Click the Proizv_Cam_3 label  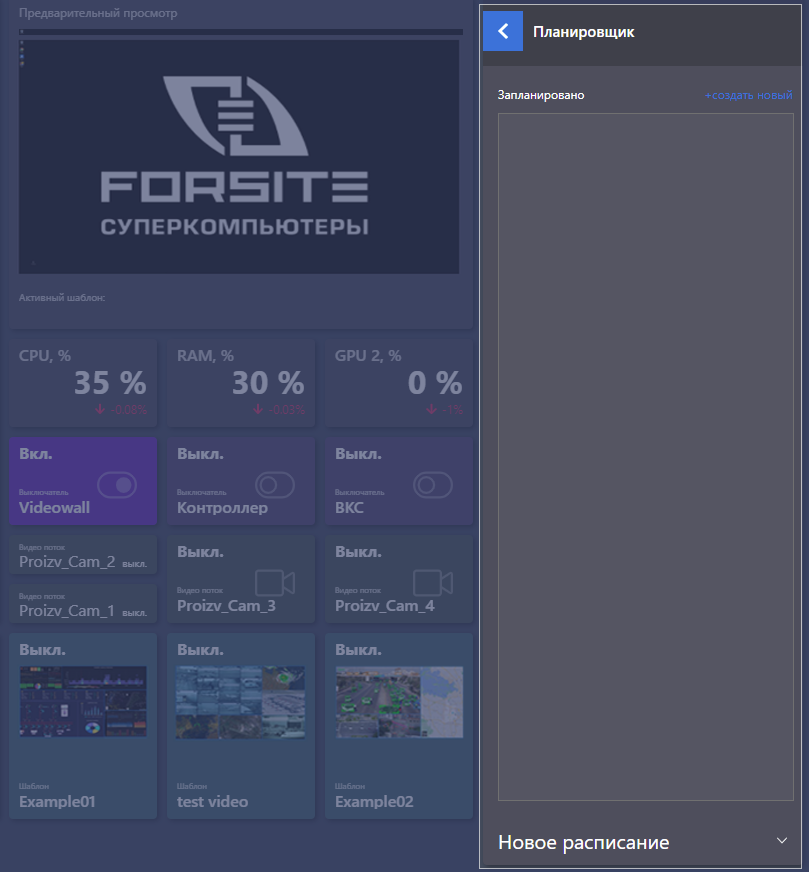[x=226, y=606]
